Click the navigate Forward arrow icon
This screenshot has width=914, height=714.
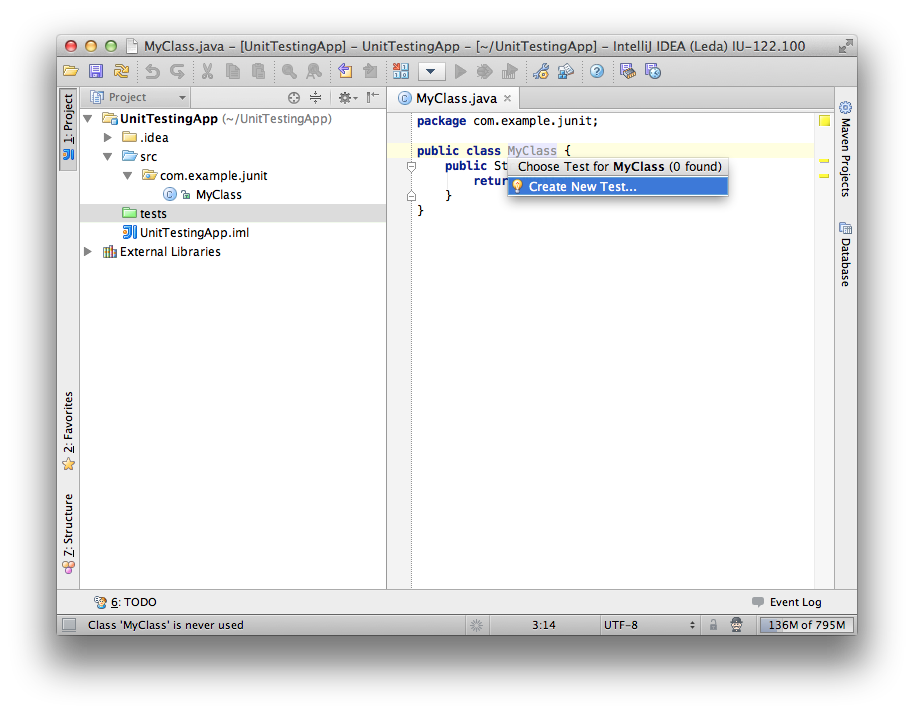pyautogui.click(x=370, y=71)
